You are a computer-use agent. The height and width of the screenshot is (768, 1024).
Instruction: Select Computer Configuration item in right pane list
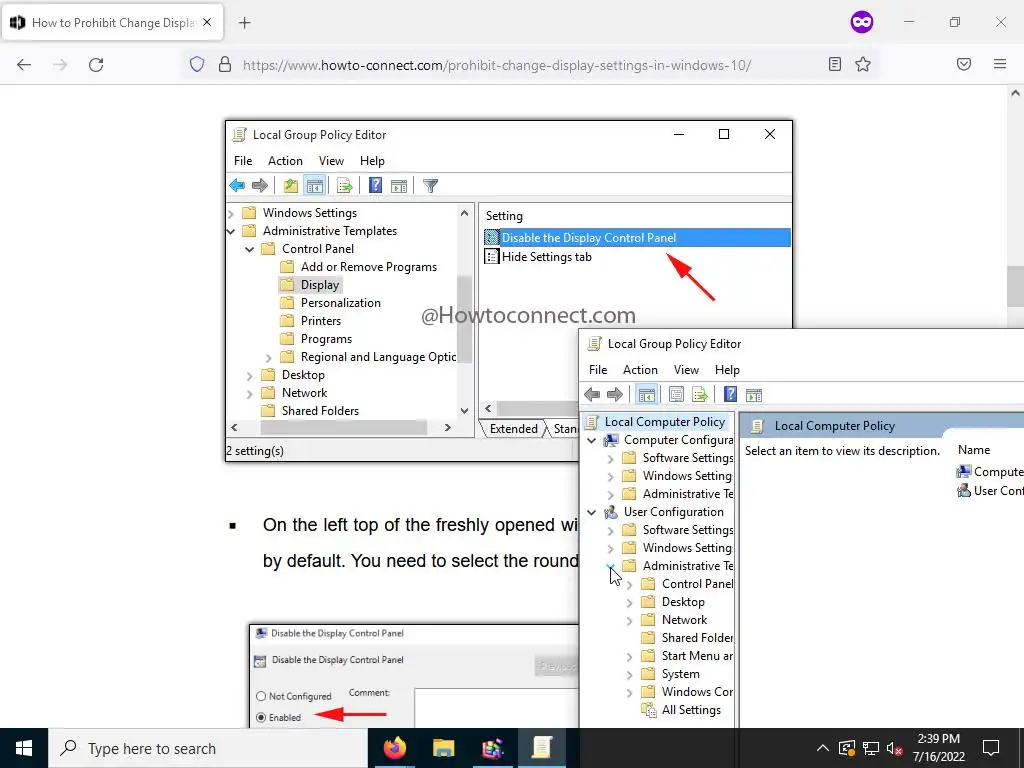coord(990,472)
